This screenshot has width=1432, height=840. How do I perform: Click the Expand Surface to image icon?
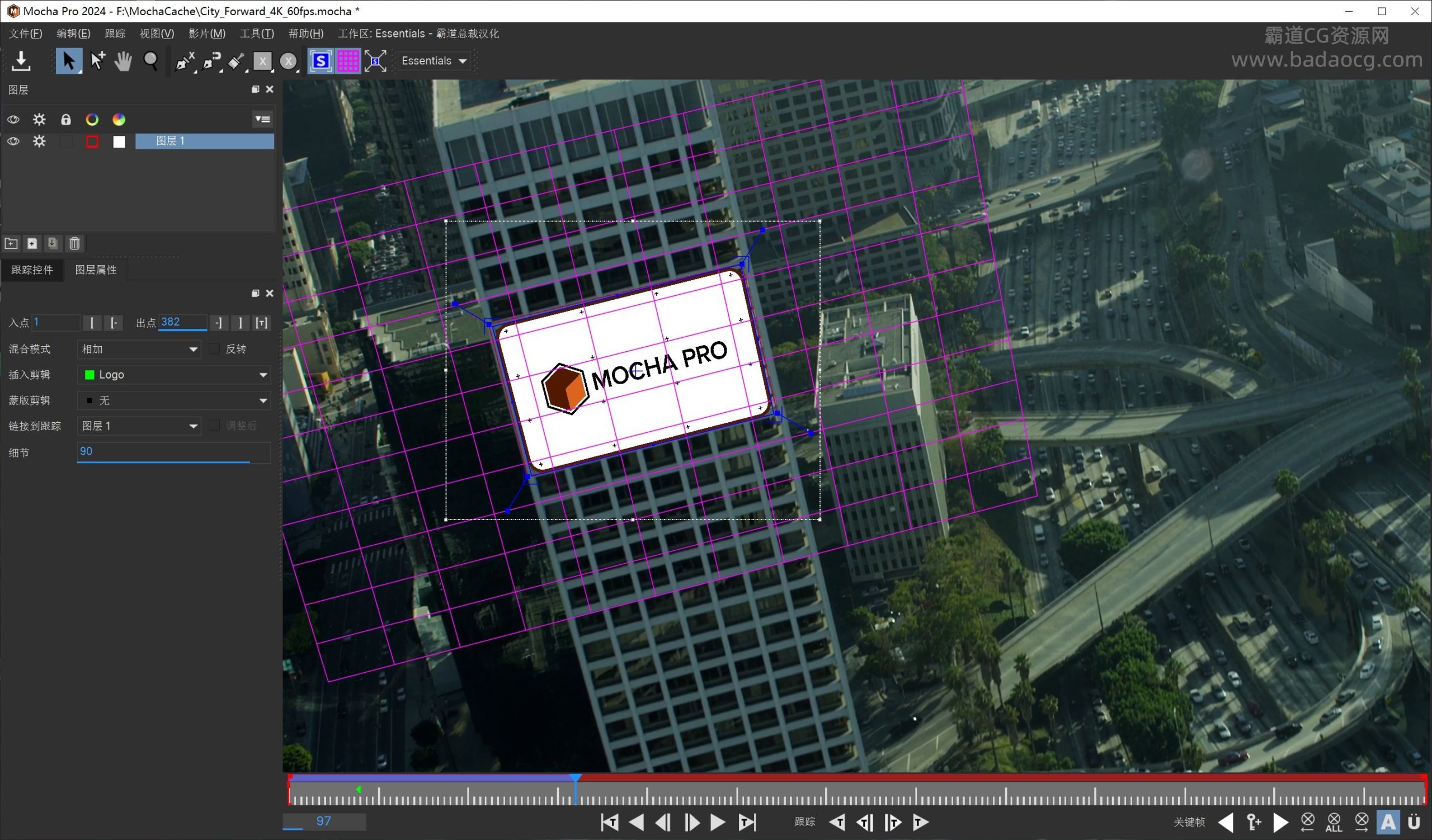[x=375, y=61]
